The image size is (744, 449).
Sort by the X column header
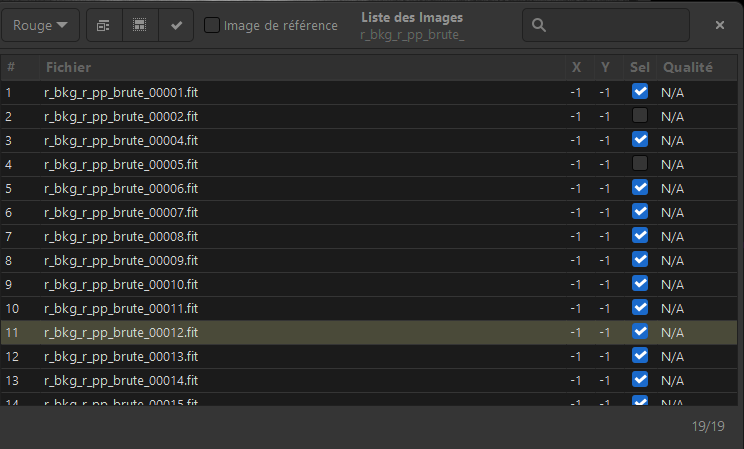point(575,67)
